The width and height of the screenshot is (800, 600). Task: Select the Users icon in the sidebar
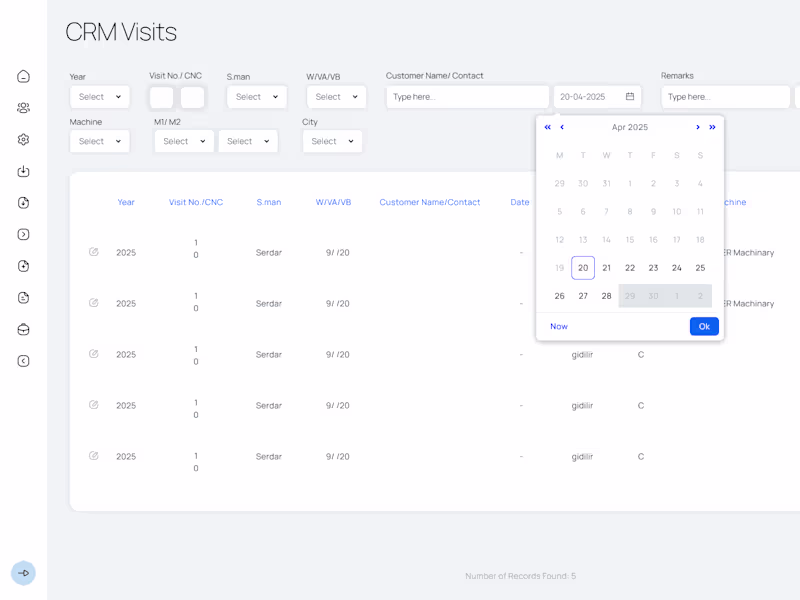pos(23,108)
